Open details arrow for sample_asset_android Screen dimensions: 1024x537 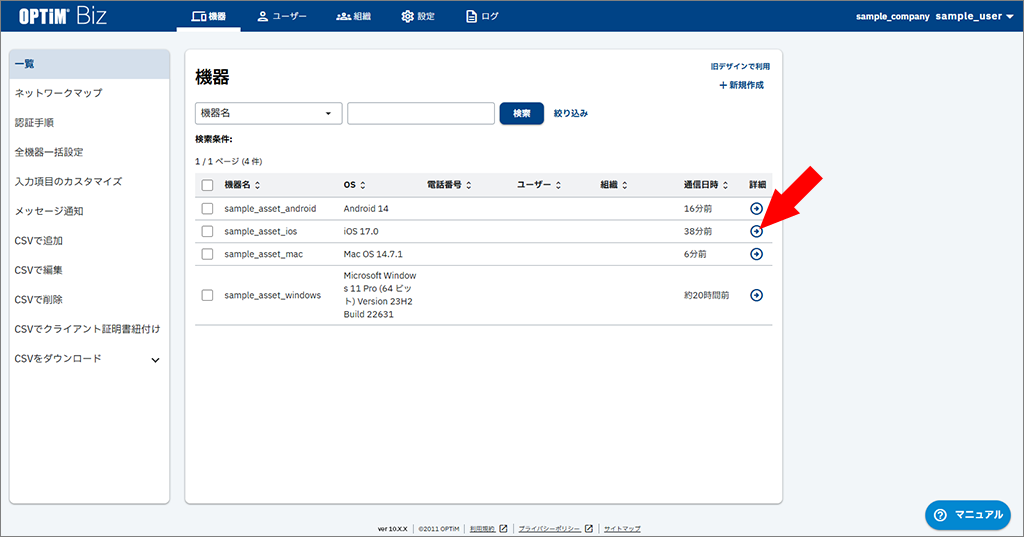pyautogui.click(x=756, y=208)
